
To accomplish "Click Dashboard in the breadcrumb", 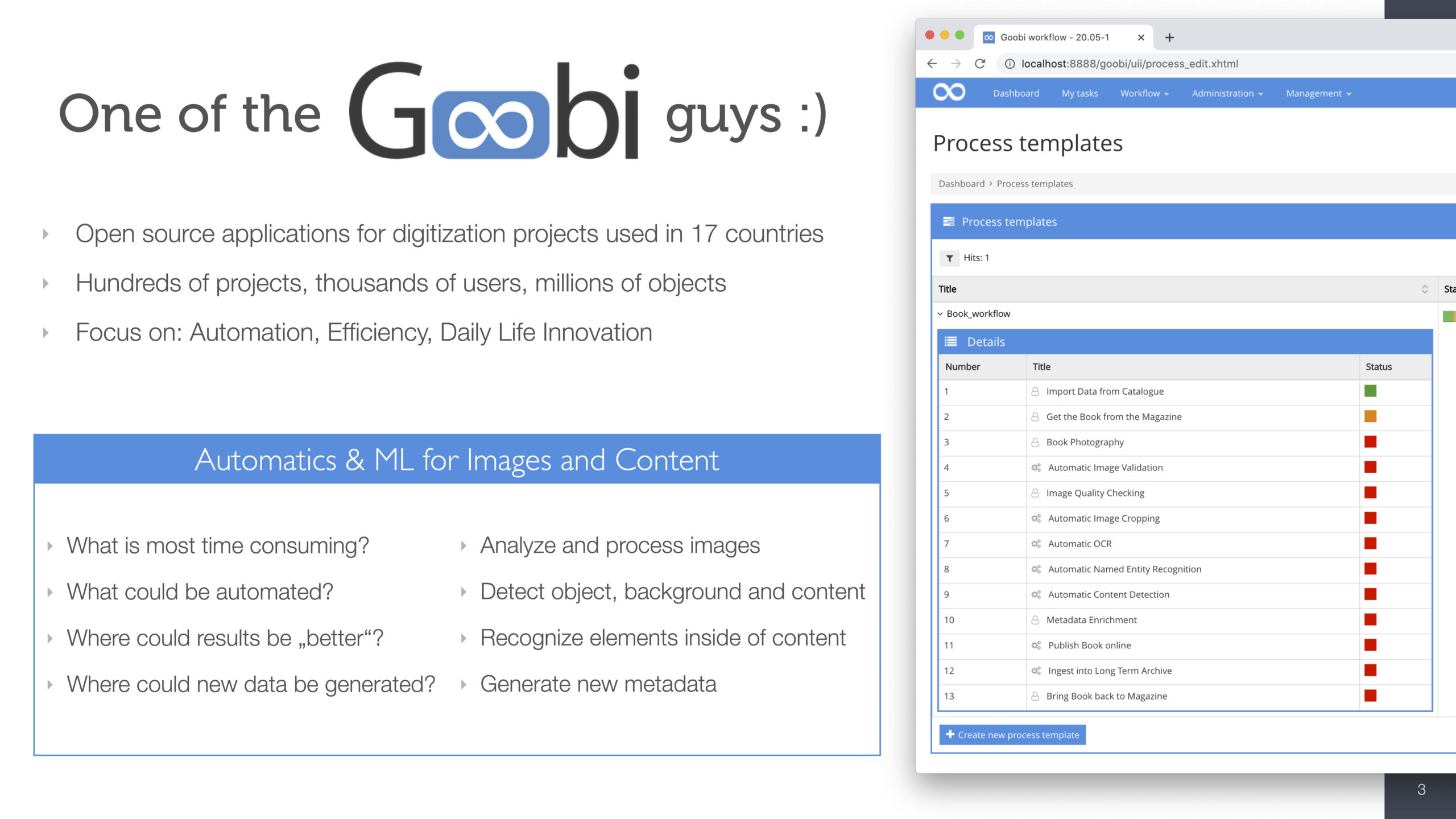I will click(961, 184).
